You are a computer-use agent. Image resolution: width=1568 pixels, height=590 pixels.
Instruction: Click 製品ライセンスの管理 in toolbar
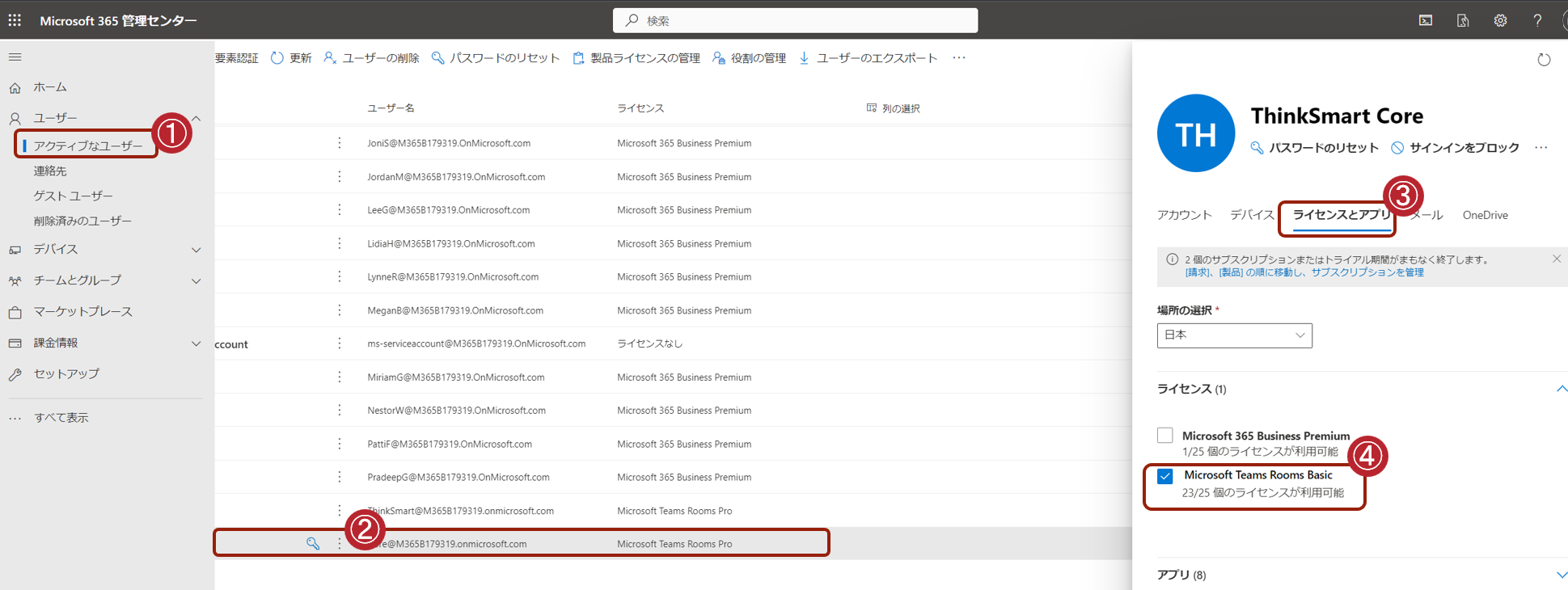click(636, 58)
